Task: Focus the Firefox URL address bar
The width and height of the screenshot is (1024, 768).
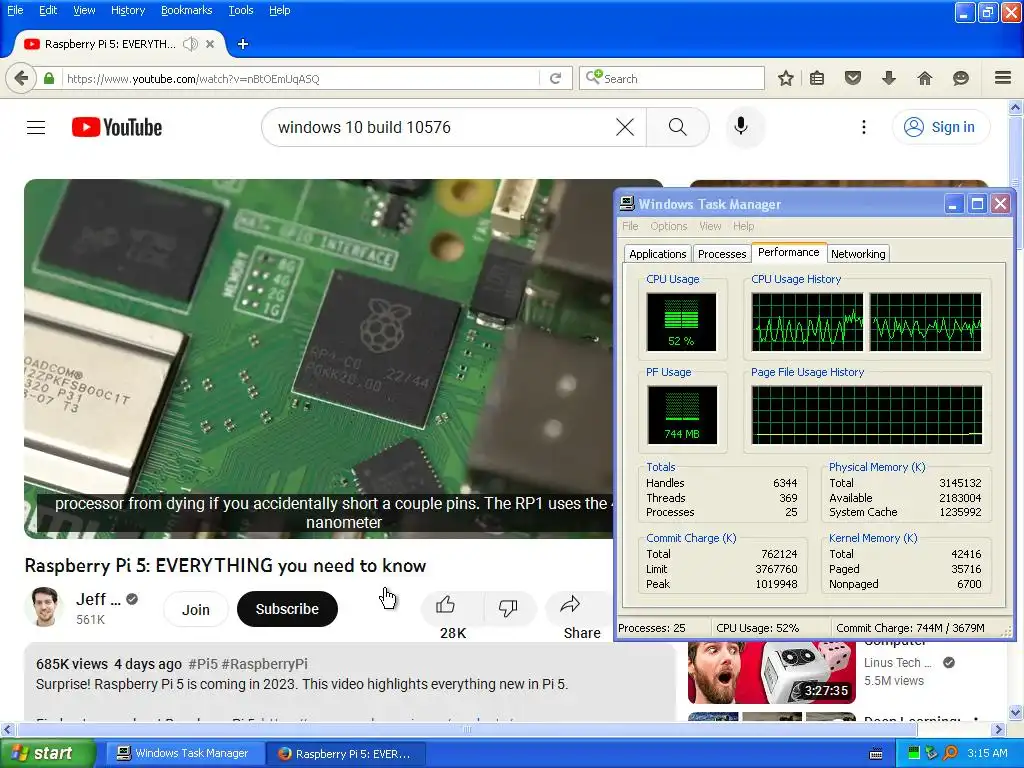Action: tap(300, 78)
